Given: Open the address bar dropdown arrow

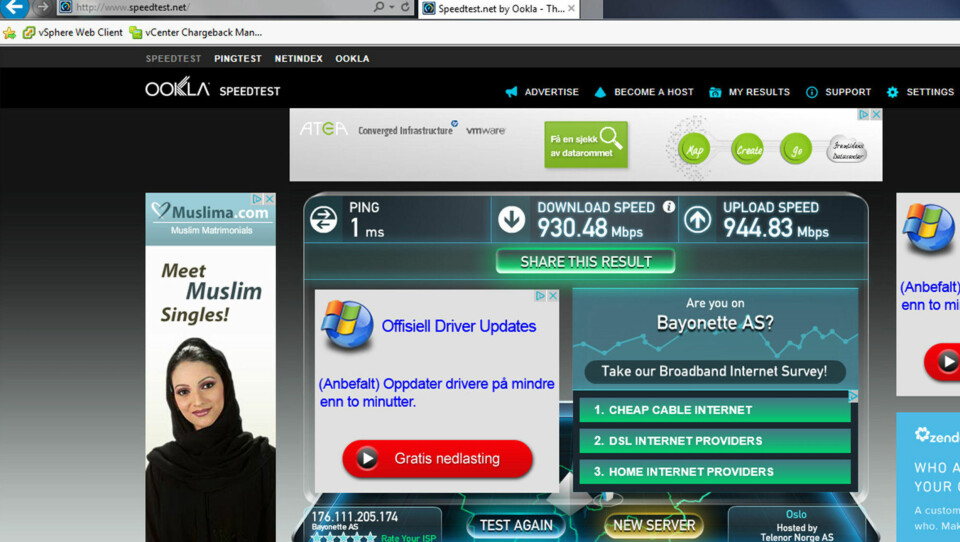Looking at the screenshot, I should pyautogui.click(x=392, y=7).
